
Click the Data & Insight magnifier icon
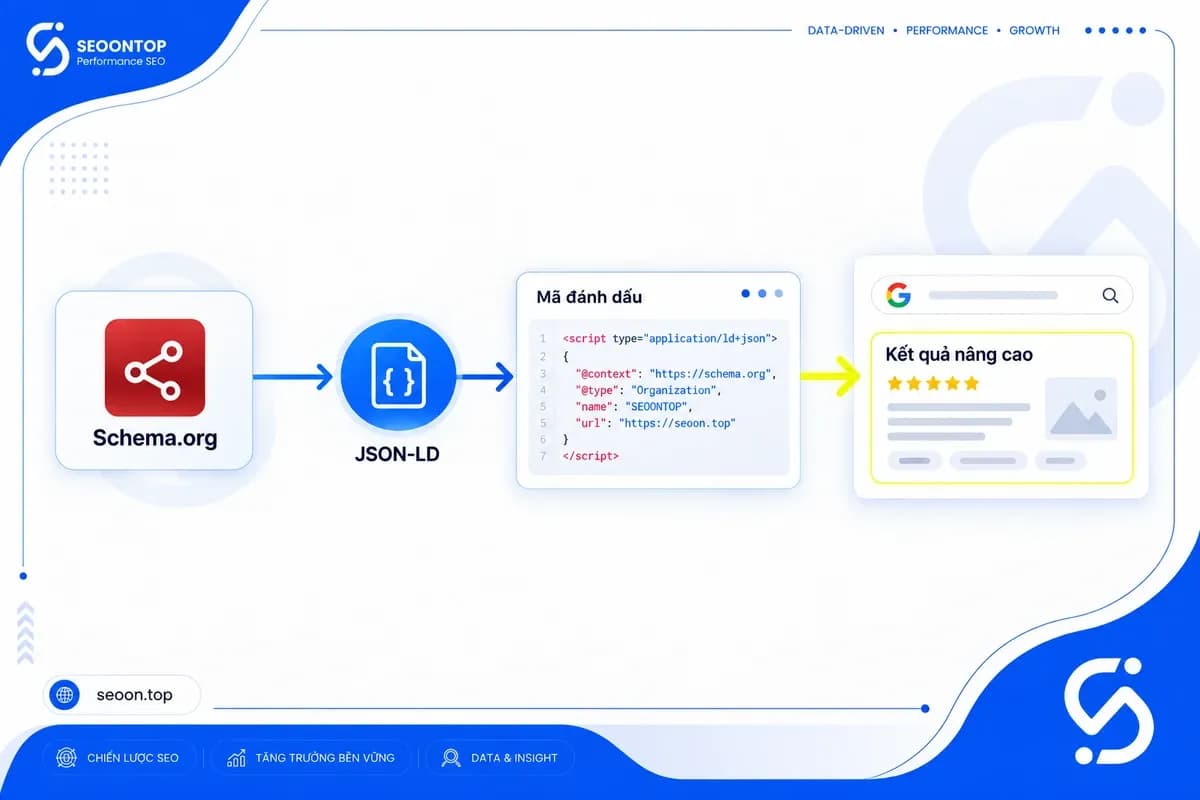(x=451, y=758)
